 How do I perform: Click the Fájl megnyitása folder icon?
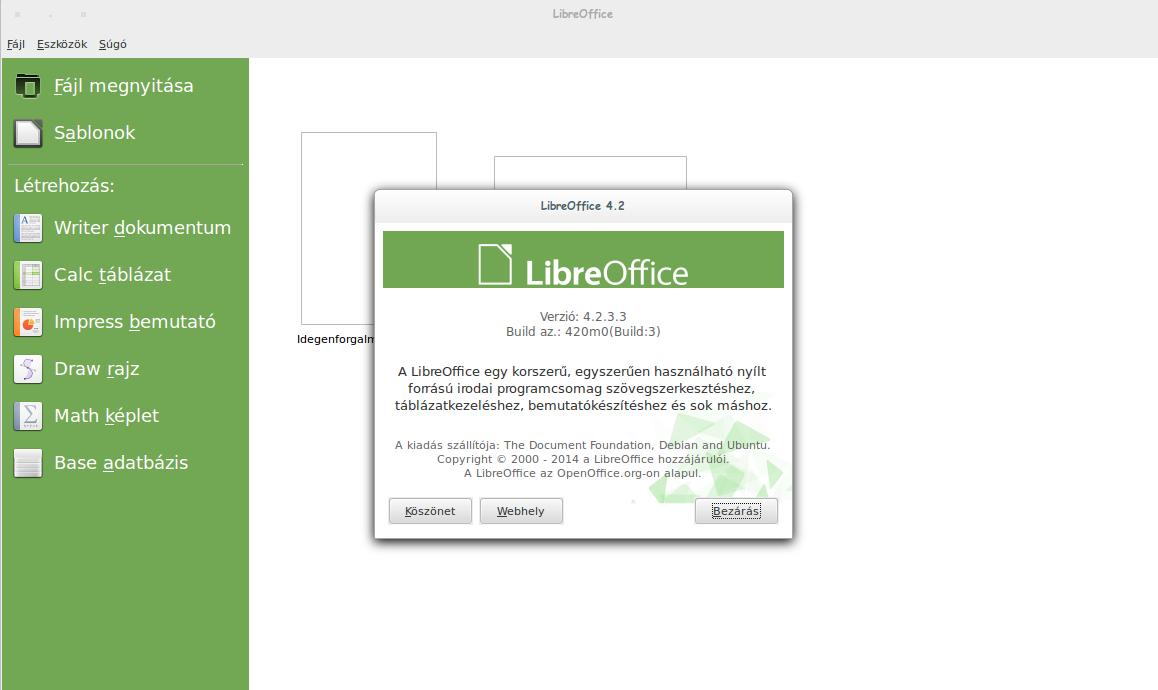point(28,86)
